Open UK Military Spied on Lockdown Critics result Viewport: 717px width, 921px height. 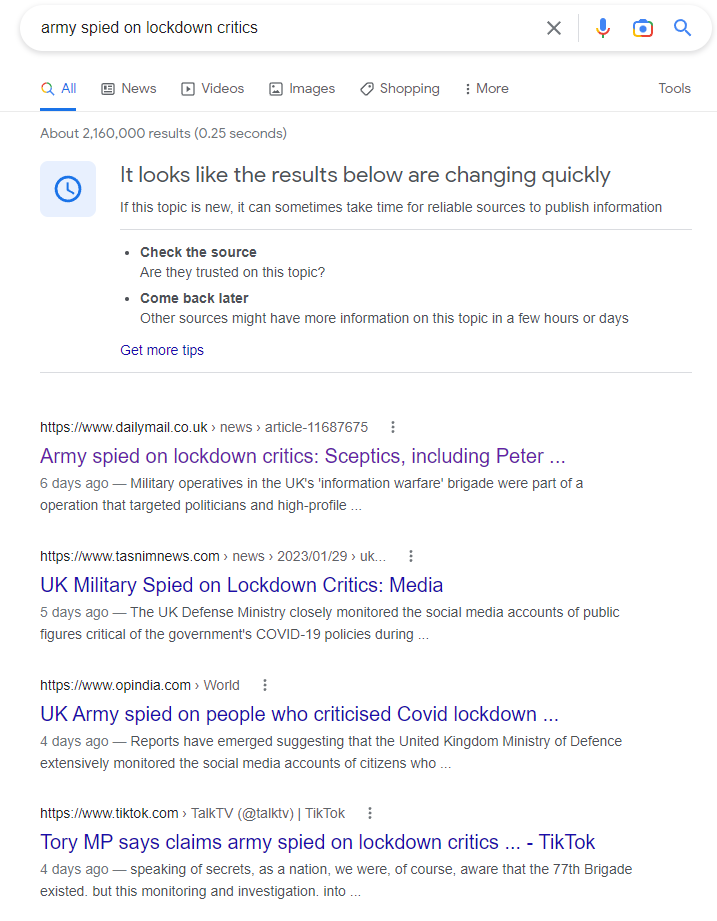(x=241, y=585)
